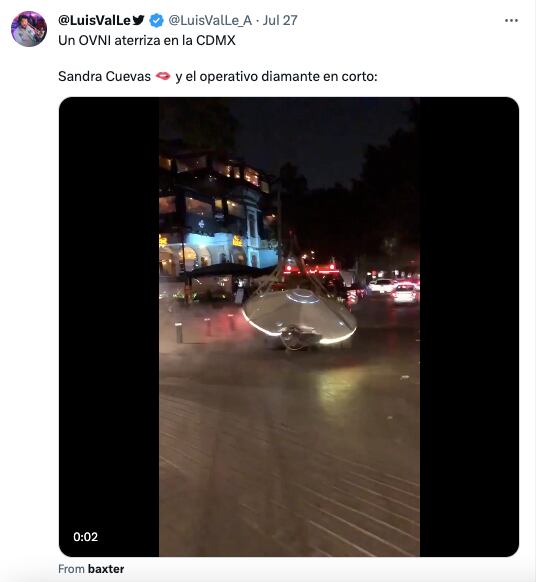536x582 pixels.
Task: Click the red lips emoji in the tweet
Action: coord(163,76)
